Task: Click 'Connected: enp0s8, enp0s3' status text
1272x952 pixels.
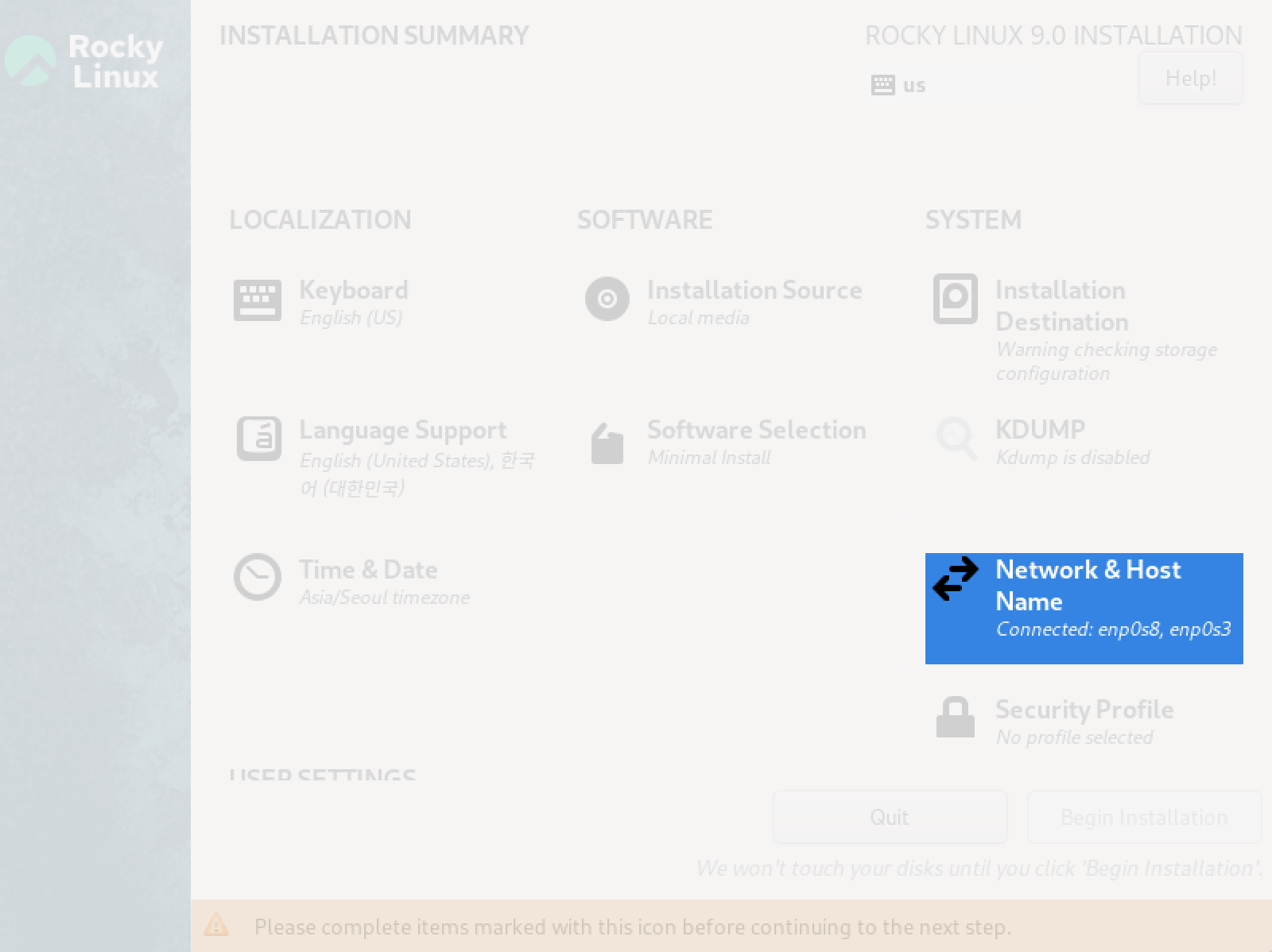Action: pos(1113,629)
